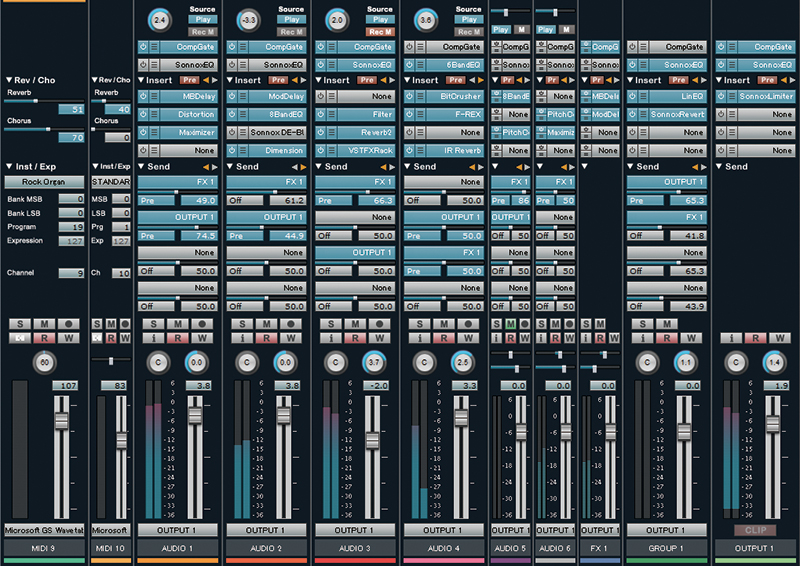Click the OUTPUT 1 master fader handle

(x=773, y=424)
